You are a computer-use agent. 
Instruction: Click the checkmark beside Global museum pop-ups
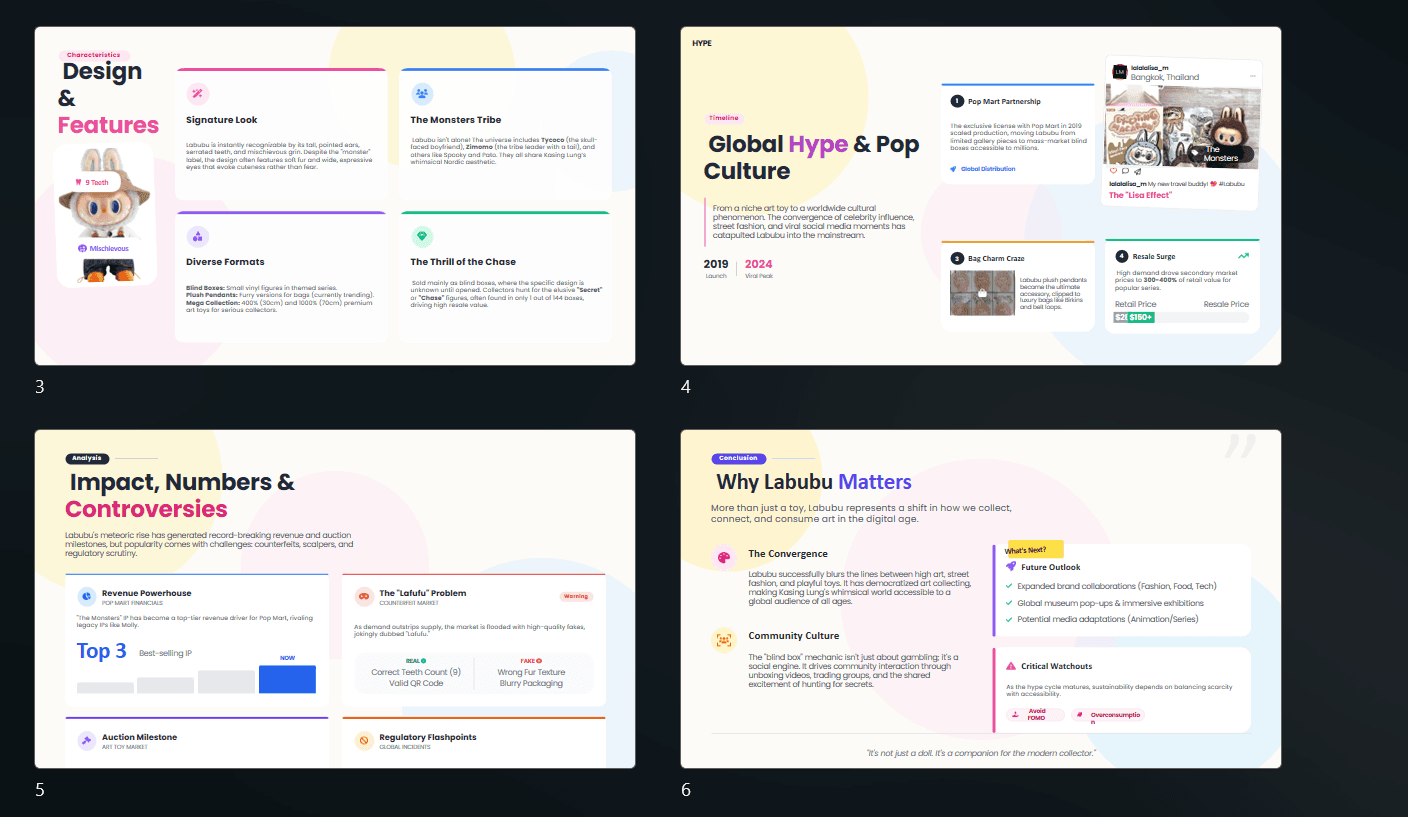[1009, 603]
